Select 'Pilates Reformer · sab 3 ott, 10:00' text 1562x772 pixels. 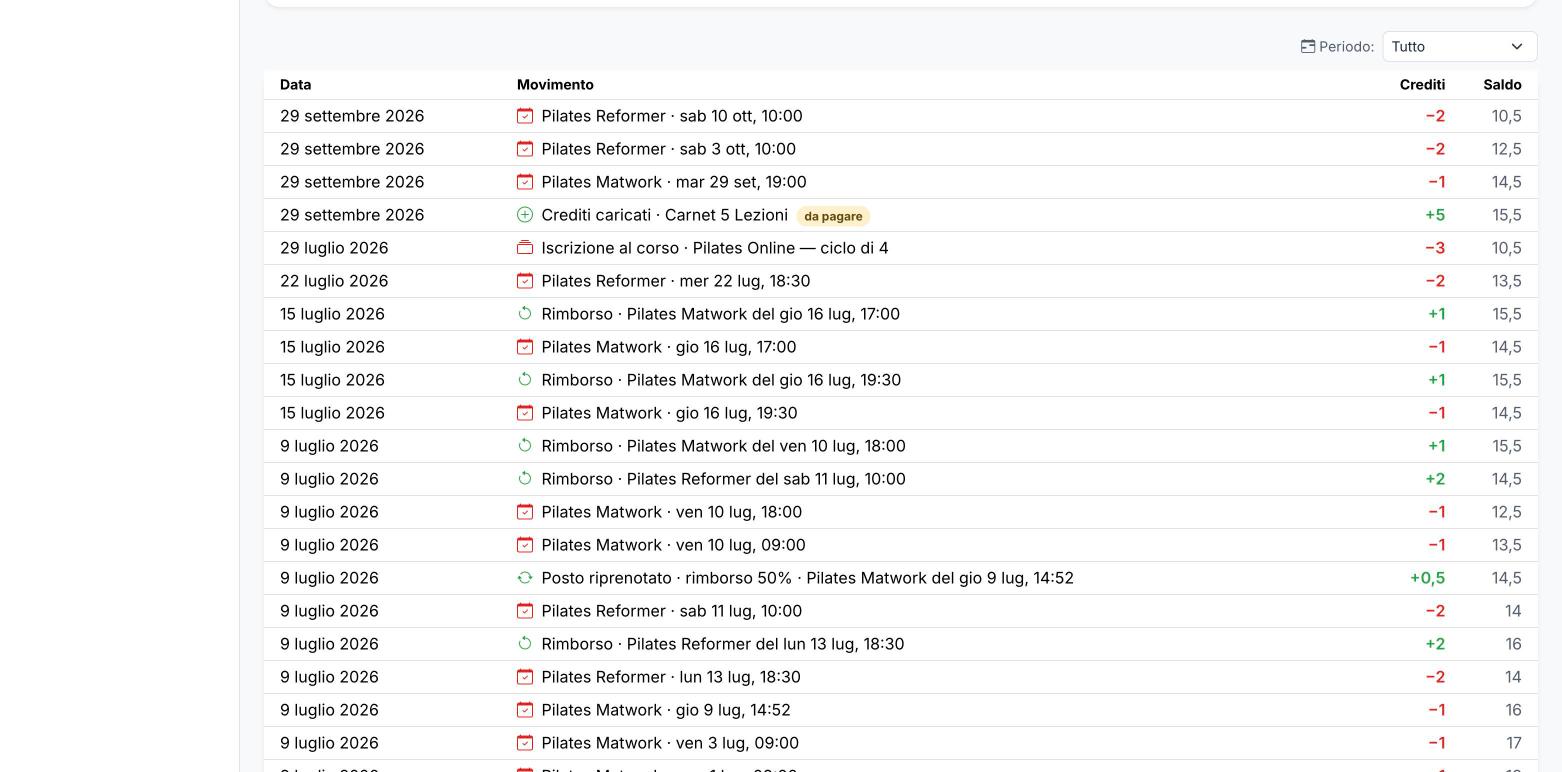click(669, 149)
